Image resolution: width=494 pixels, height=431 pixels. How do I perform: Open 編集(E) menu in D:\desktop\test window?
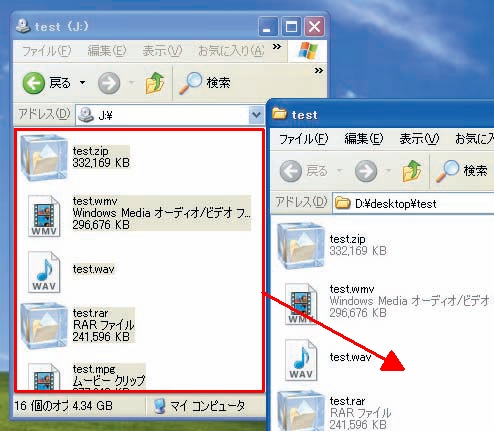(x=364, y=139)
